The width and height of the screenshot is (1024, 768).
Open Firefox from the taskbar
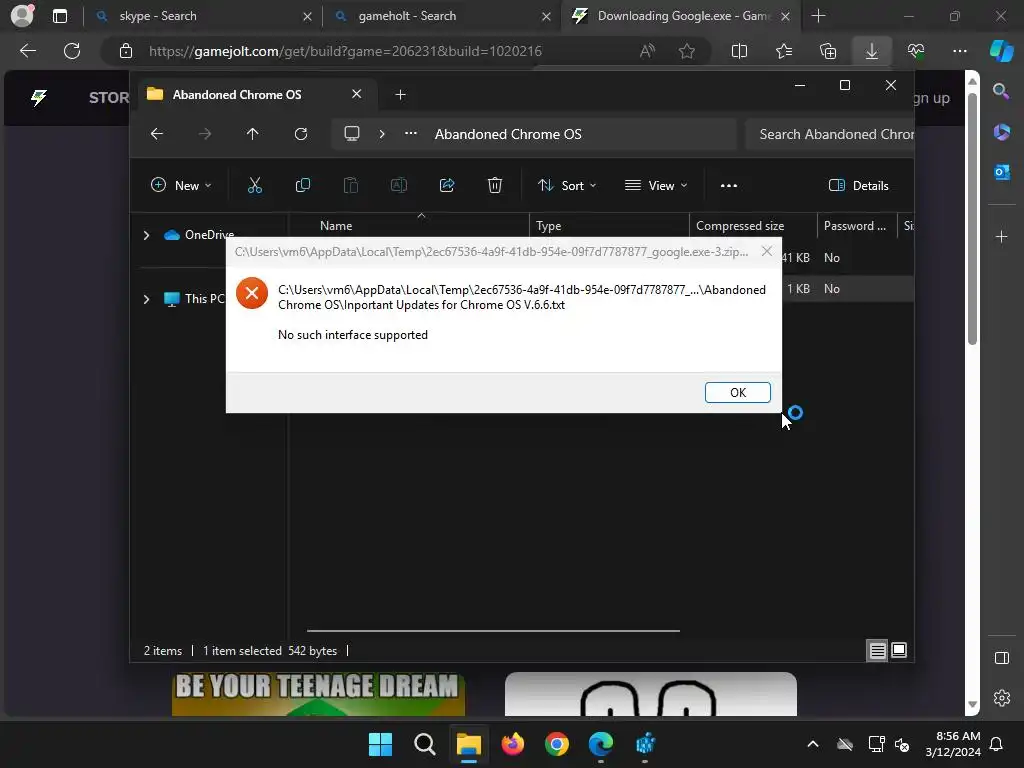[513, 744]
